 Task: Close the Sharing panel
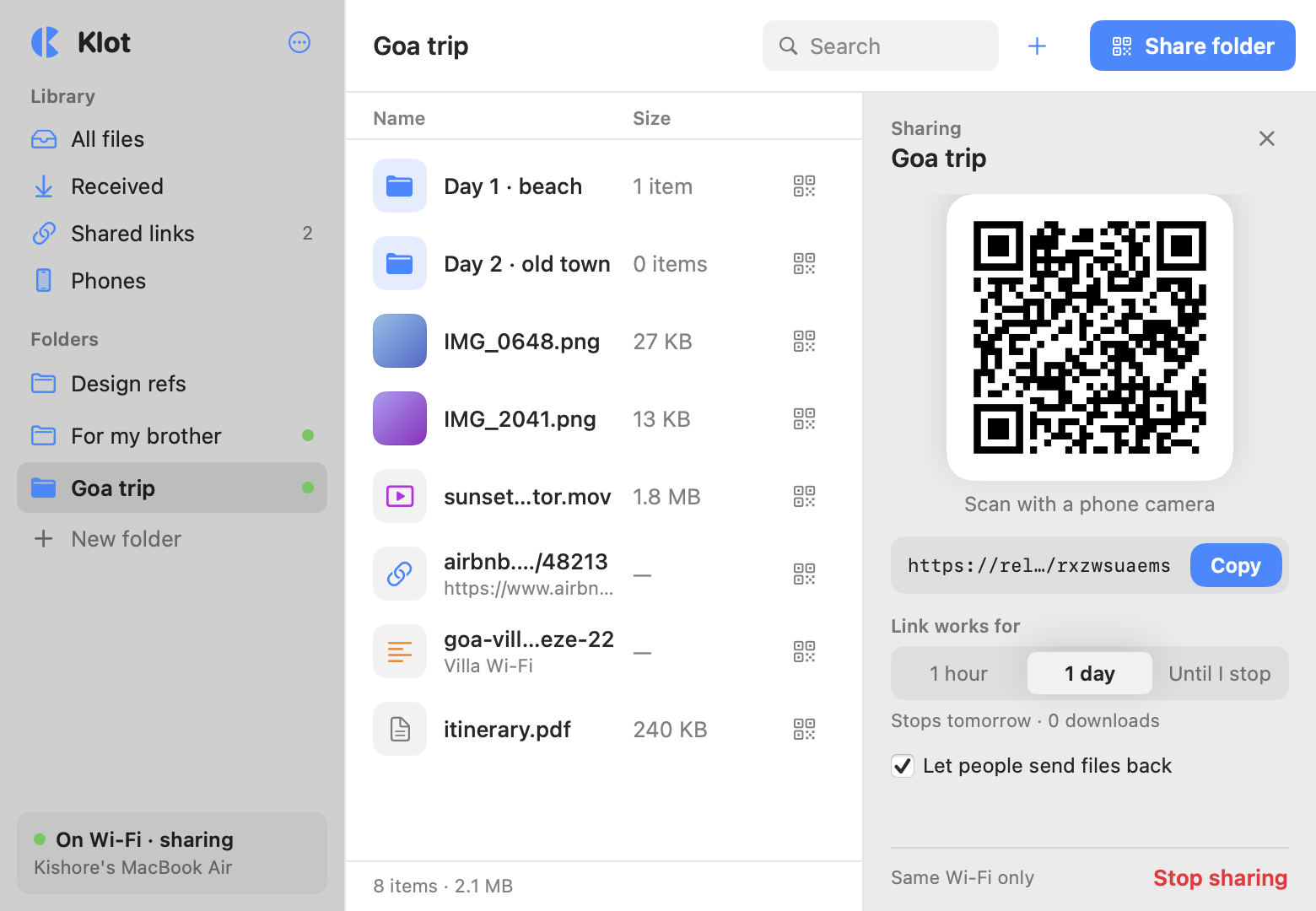coord(1266,138)
